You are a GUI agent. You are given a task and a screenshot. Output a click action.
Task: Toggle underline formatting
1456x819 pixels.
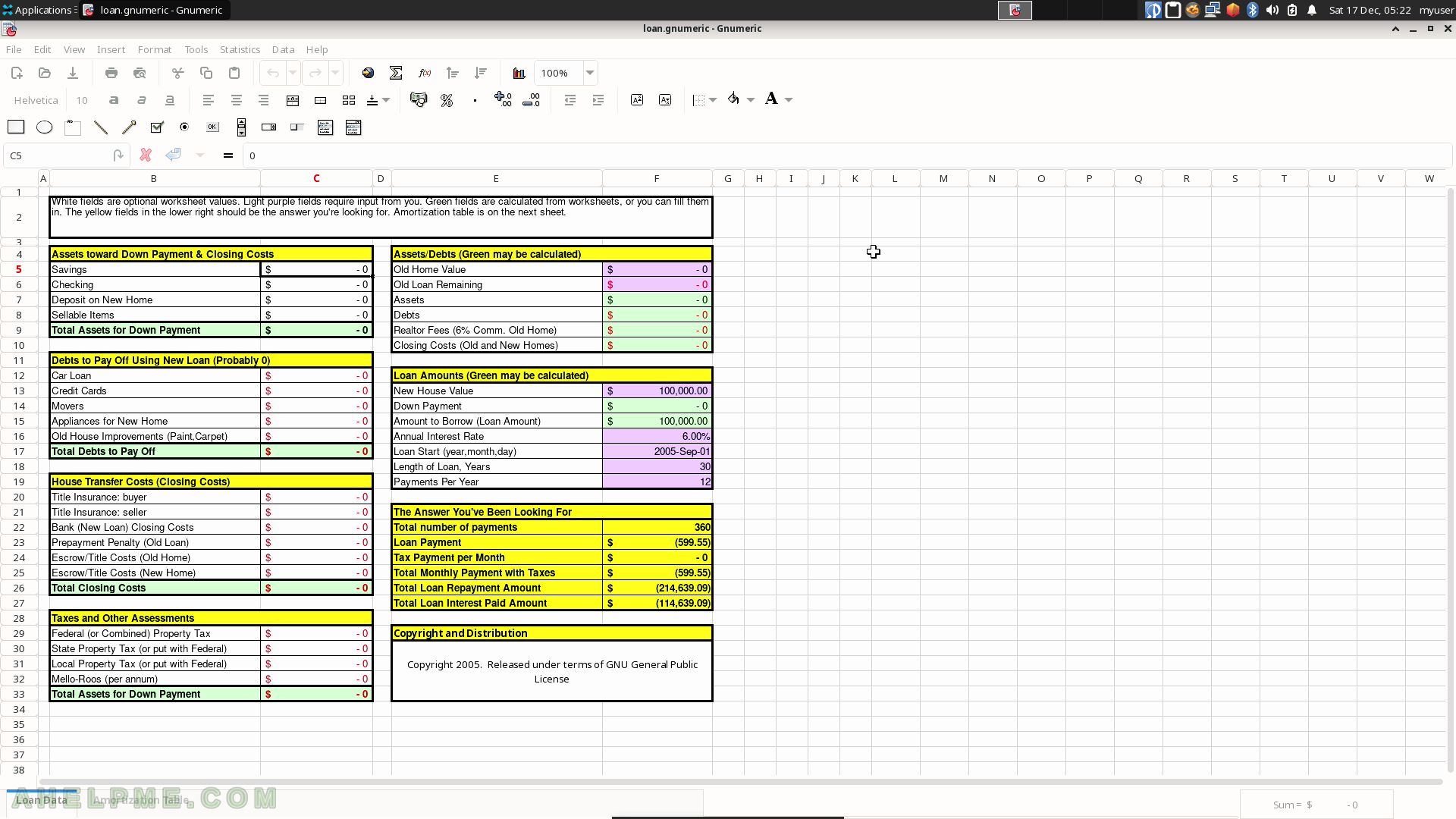(170, 100)
